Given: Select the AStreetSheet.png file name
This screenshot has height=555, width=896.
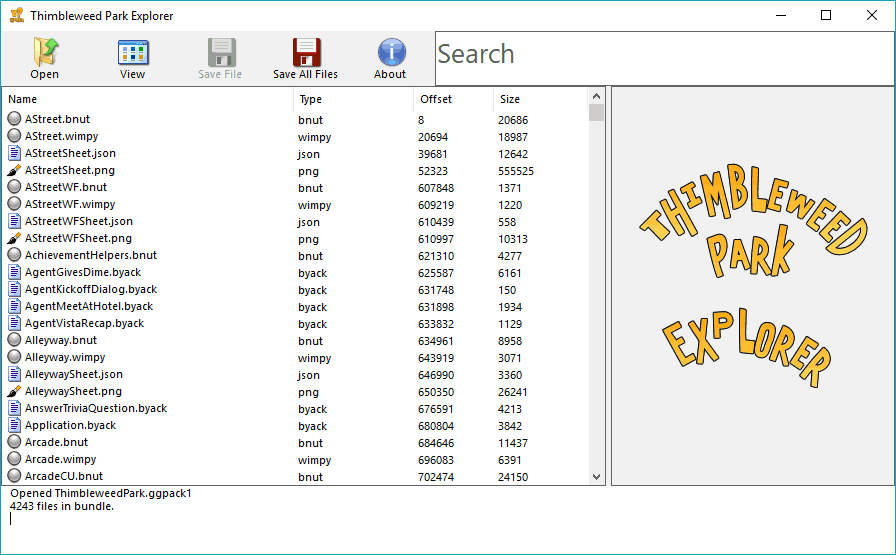Looking at the screenshot, I should pyautogui.click(x=70, y=170).
